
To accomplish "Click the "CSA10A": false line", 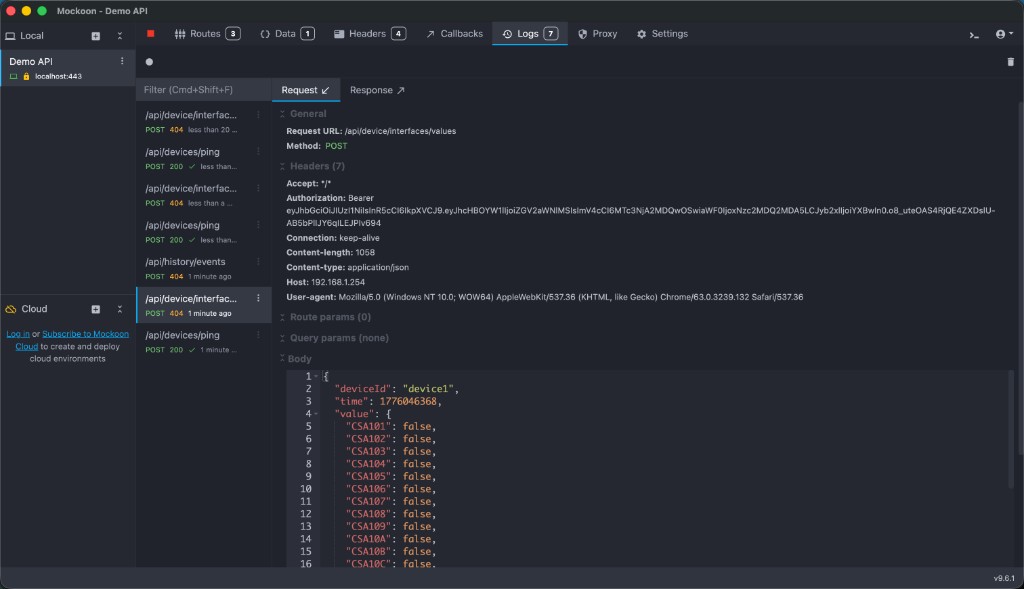I will pos(391,539).
